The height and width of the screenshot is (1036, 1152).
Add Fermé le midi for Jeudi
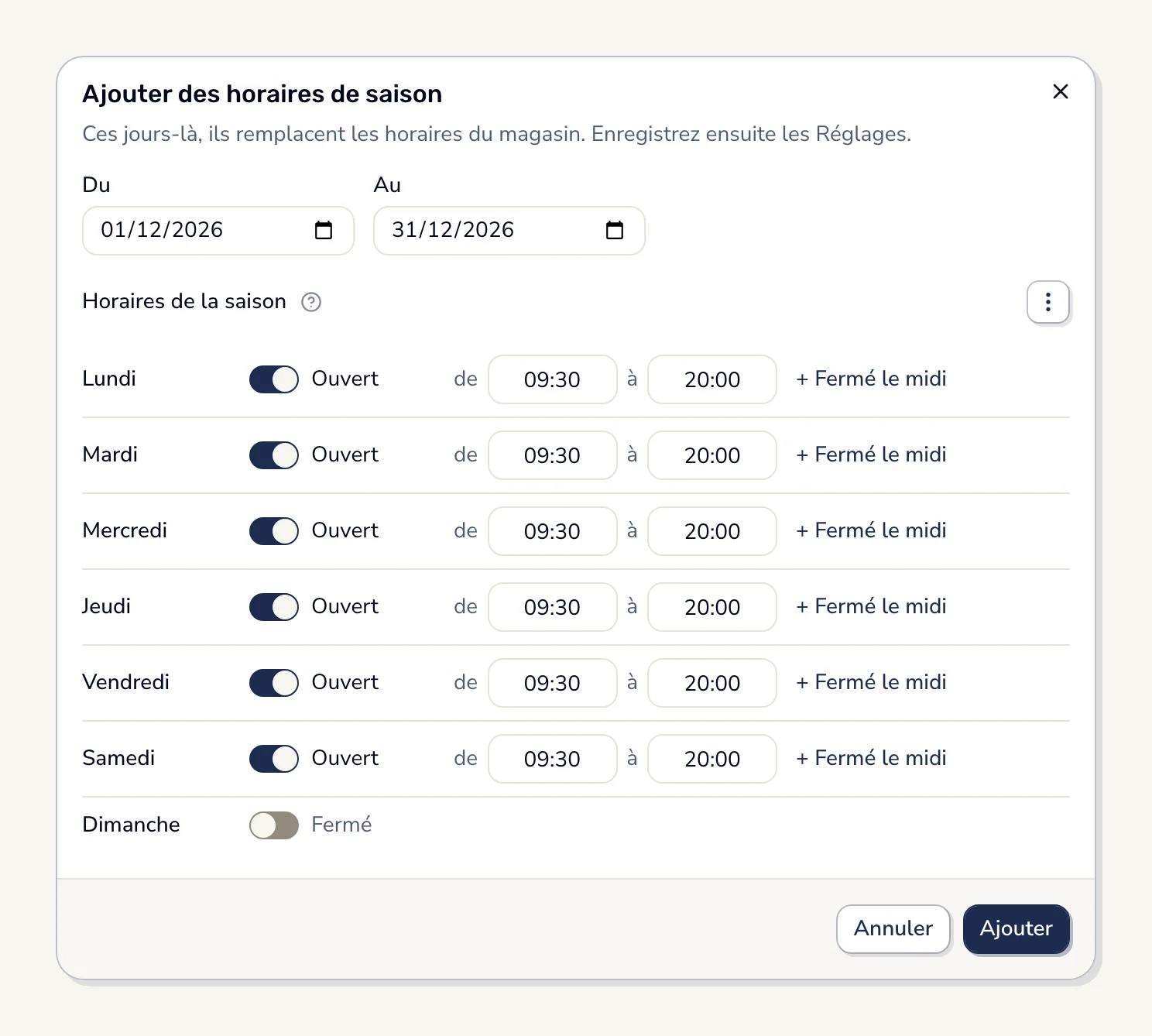click(871, 606)
